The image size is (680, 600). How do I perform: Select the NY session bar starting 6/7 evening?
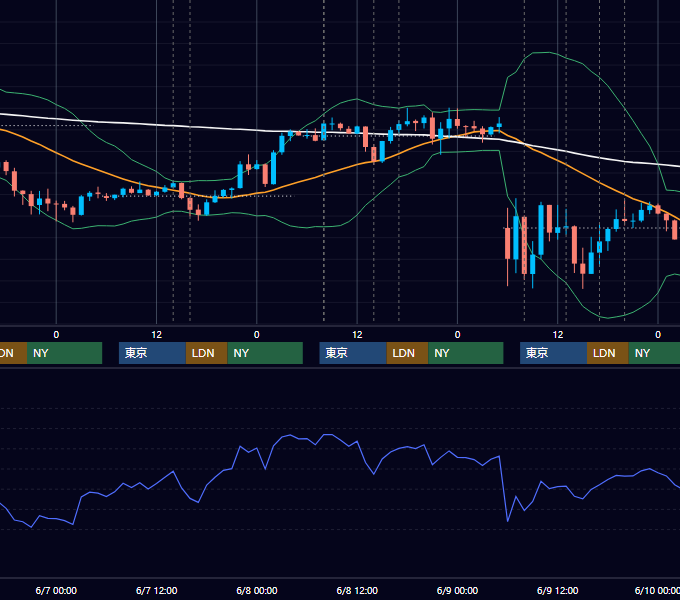pos(265,353)
